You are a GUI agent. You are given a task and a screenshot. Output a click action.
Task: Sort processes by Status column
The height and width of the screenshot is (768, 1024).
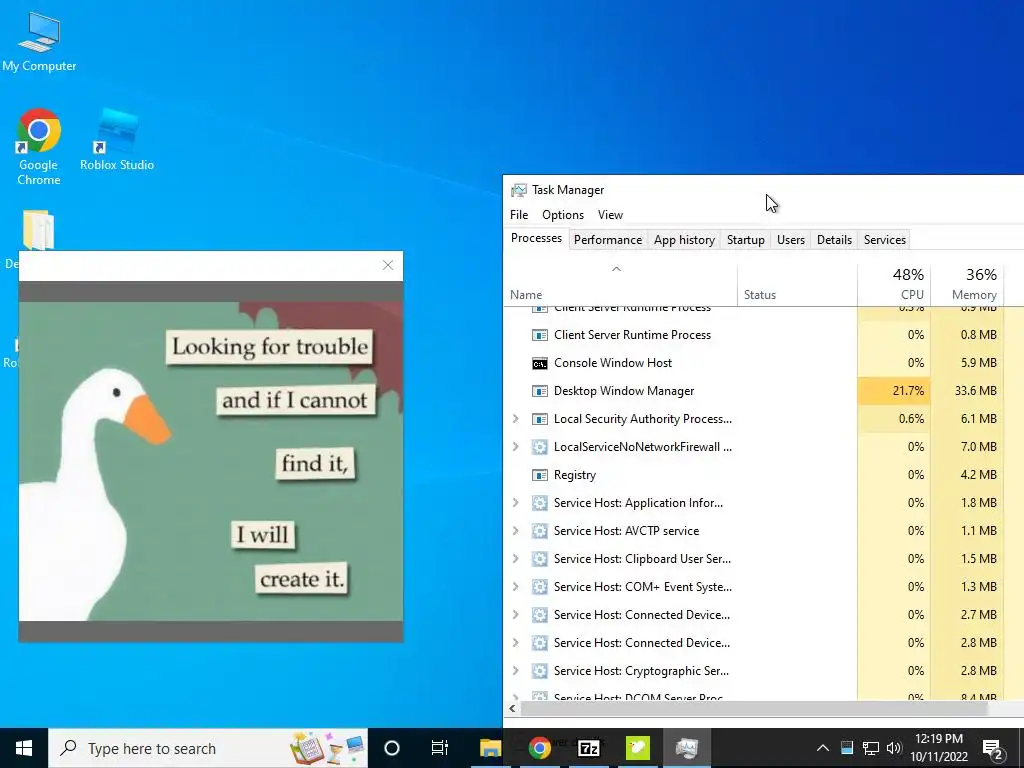(x=797, y=285)
